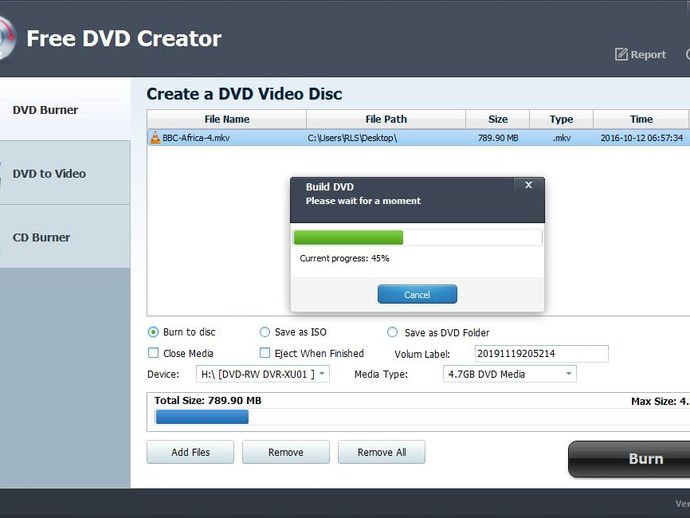Select the Burn to disc option
690x518 pixels.
[153, 332]
